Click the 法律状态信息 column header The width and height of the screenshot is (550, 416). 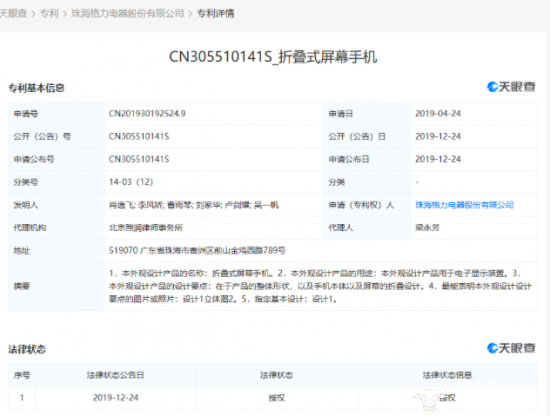[x=447, y=375]
